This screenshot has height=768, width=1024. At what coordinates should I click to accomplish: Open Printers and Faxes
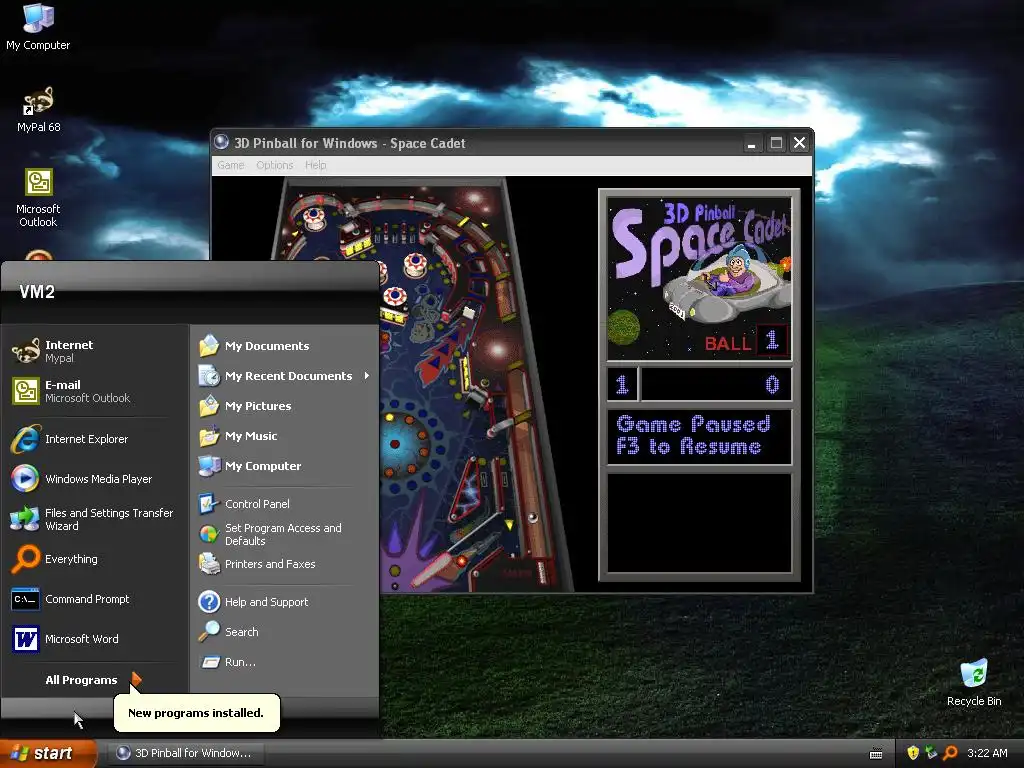pos(285,564)
